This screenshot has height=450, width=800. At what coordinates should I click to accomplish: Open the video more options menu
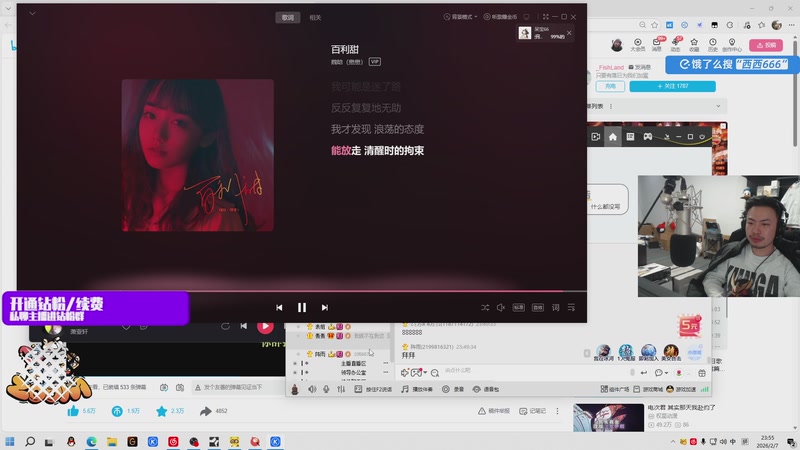pos(557,411)
